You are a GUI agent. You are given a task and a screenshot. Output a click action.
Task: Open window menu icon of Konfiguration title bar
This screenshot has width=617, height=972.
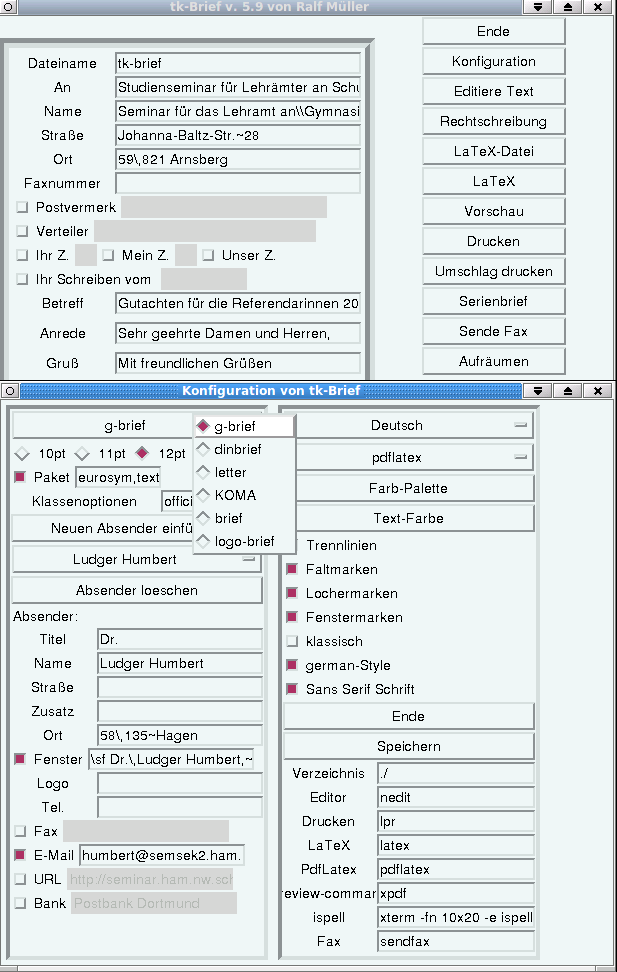9,391
